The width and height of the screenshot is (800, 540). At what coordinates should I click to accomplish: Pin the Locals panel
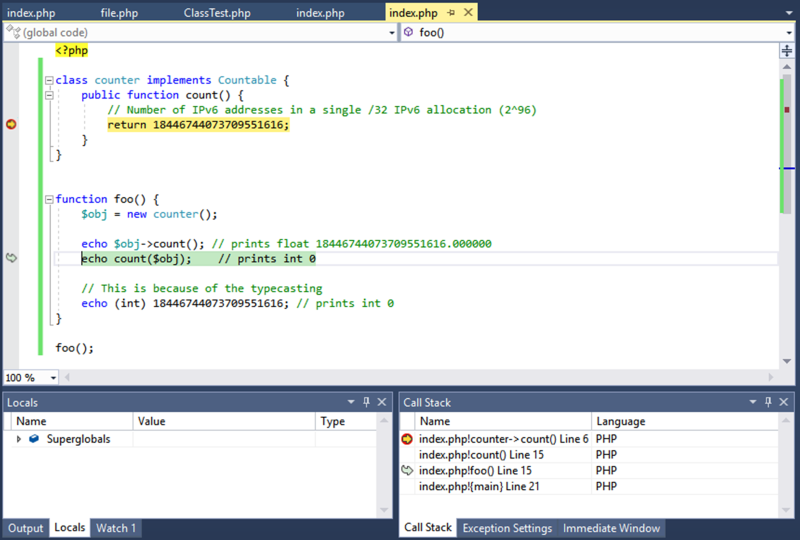coord(366,402)
